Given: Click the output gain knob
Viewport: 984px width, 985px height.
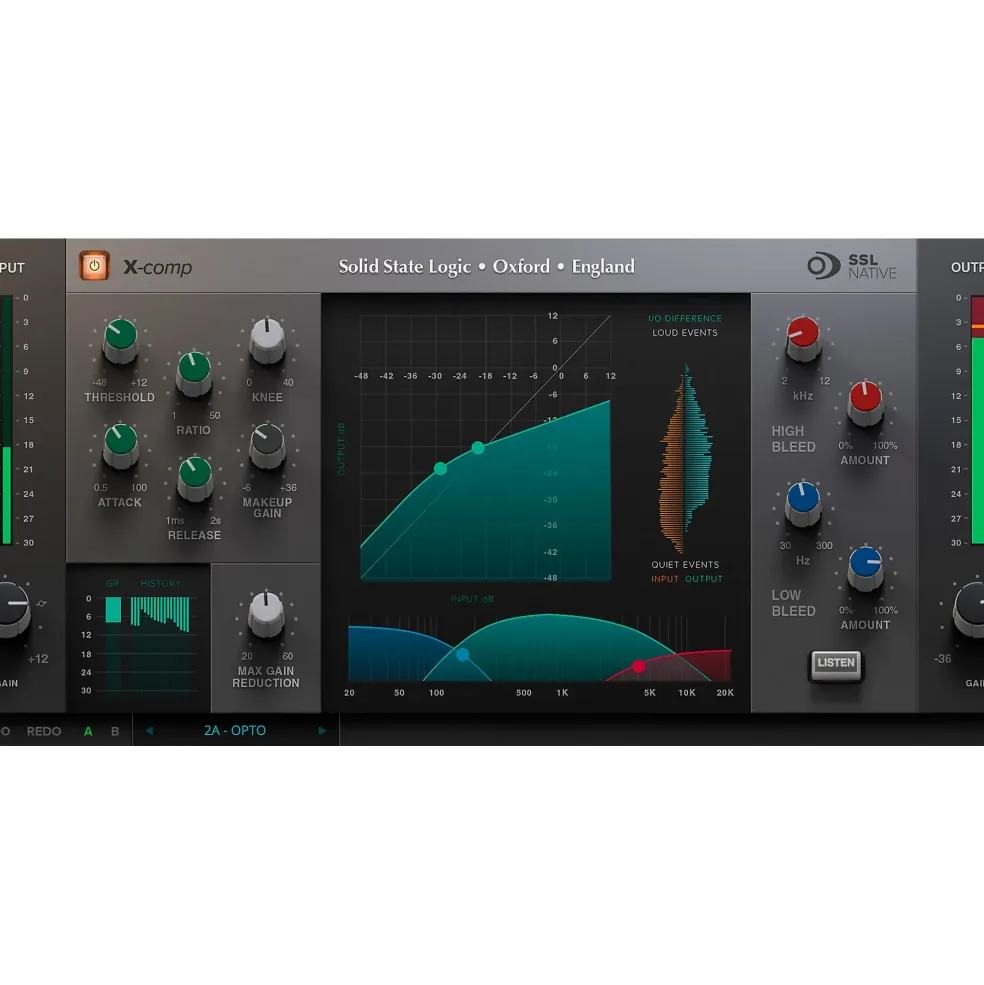Looking at the screenshot, I should [971, 609].
